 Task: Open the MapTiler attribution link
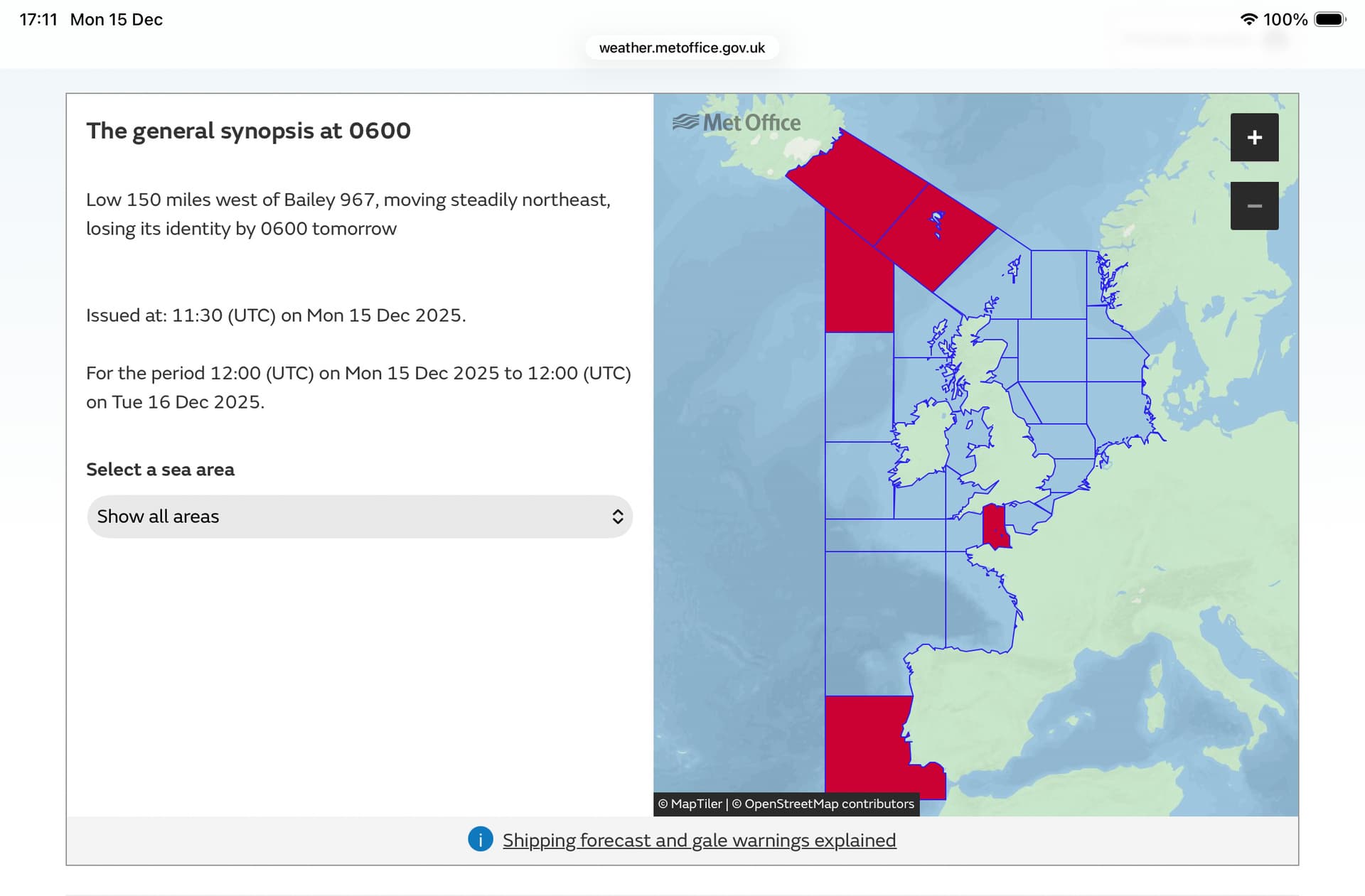[x=696, y=804]
